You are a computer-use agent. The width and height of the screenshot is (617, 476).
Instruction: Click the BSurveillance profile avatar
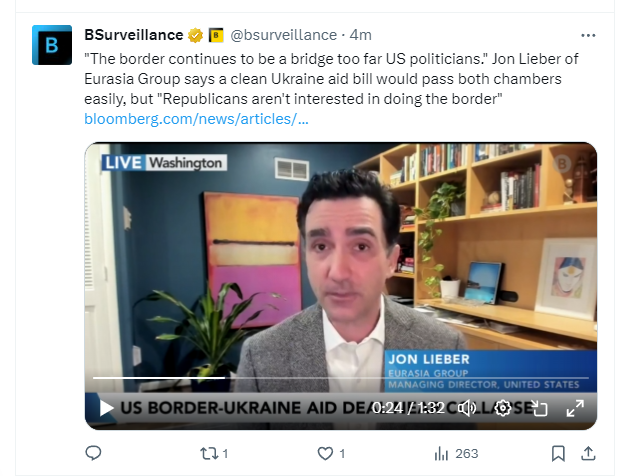[x=52, y=45]
